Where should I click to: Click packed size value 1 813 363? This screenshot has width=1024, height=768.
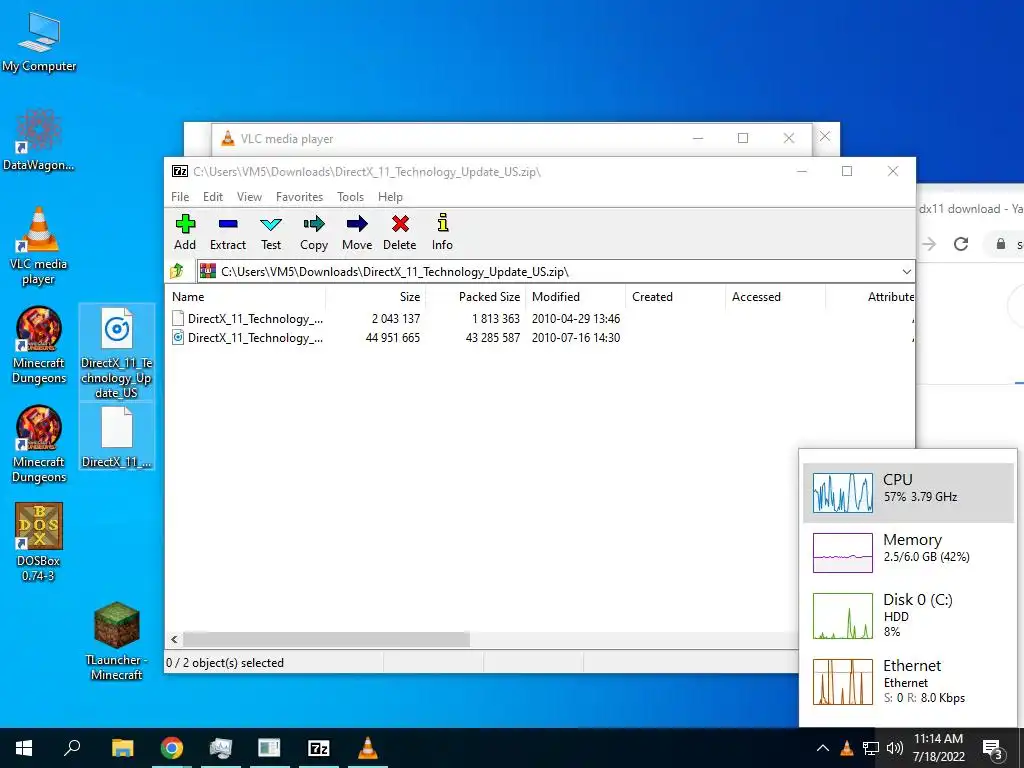coord(496,319)
